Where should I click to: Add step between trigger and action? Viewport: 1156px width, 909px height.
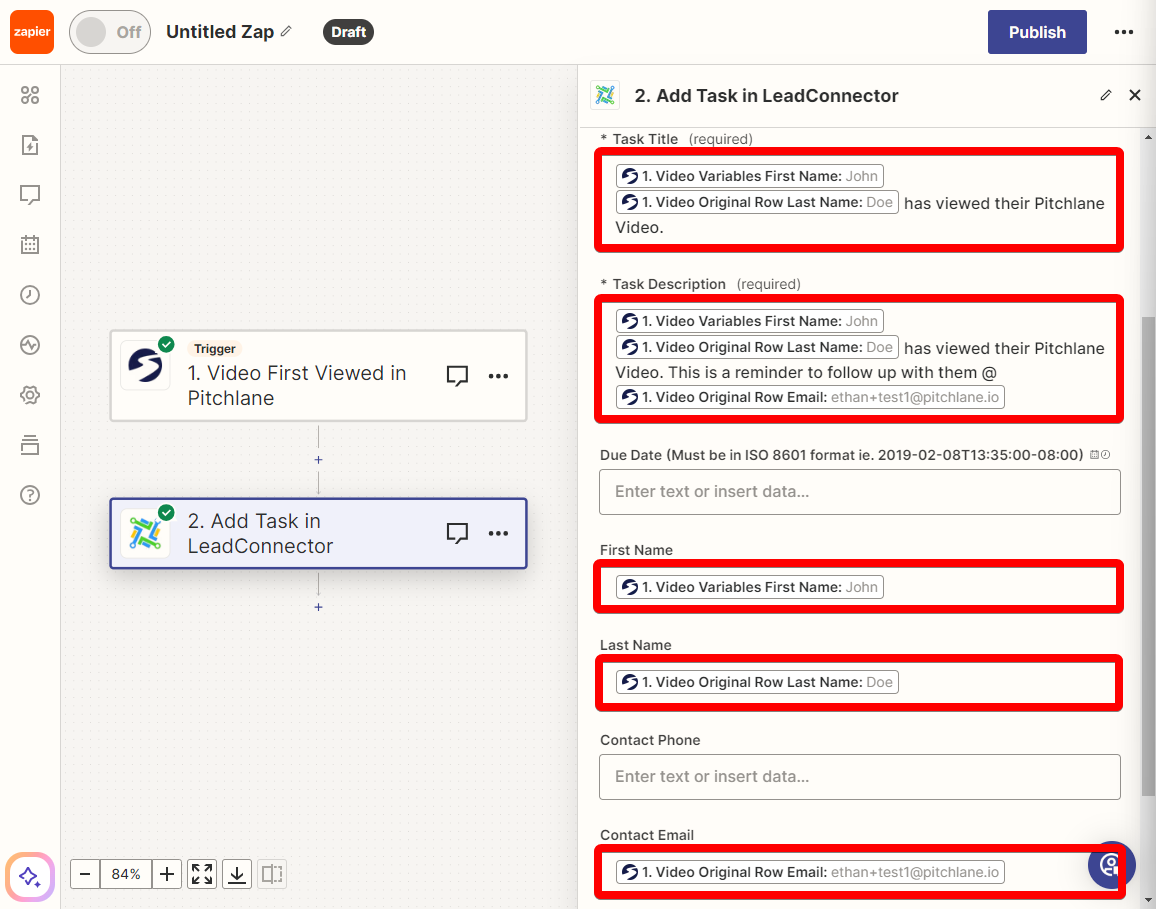[x=318, y=459]
